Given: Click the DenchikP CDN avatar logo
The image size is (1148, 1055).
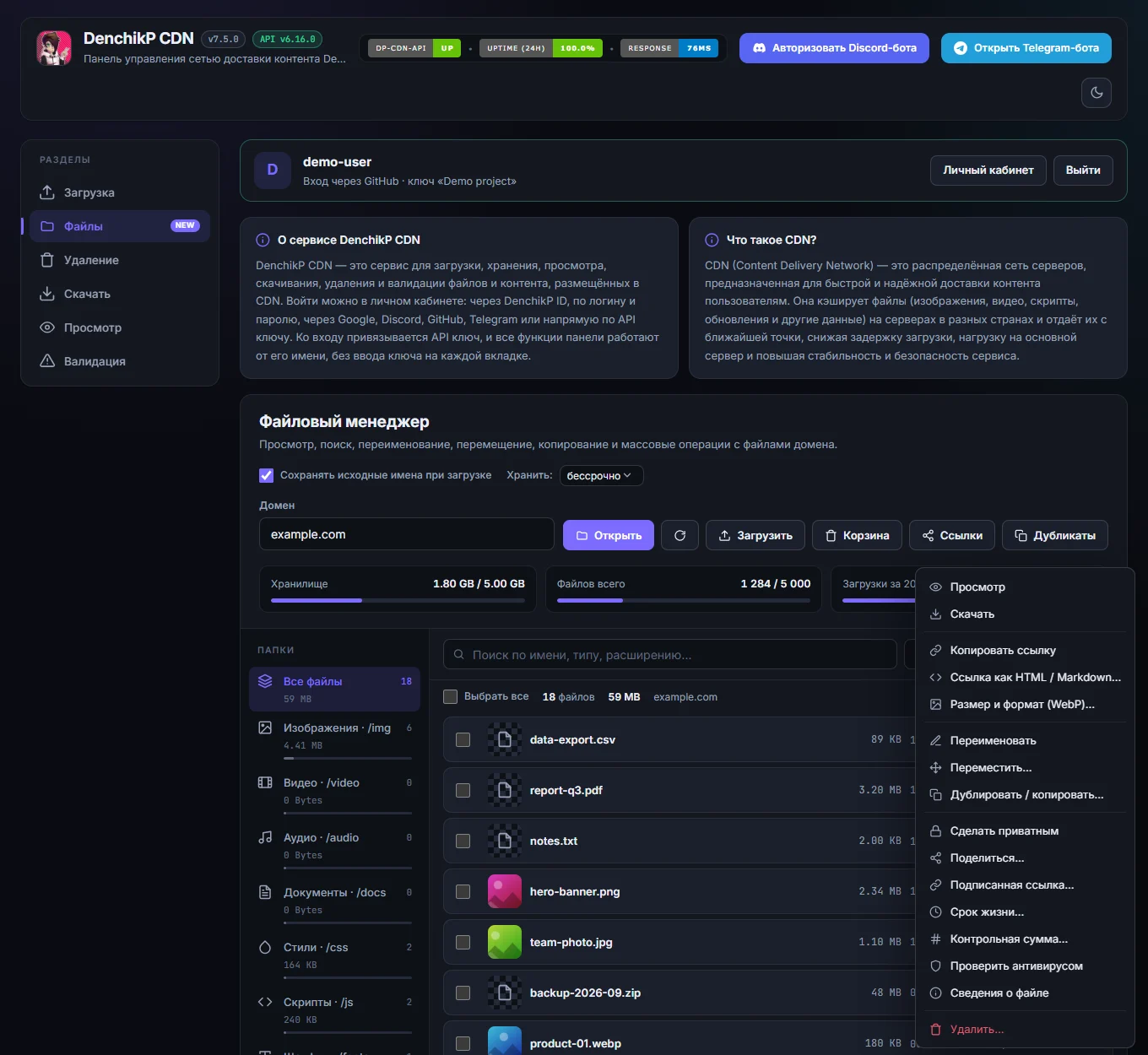Looking at the screenshot, I should [54, 47].
